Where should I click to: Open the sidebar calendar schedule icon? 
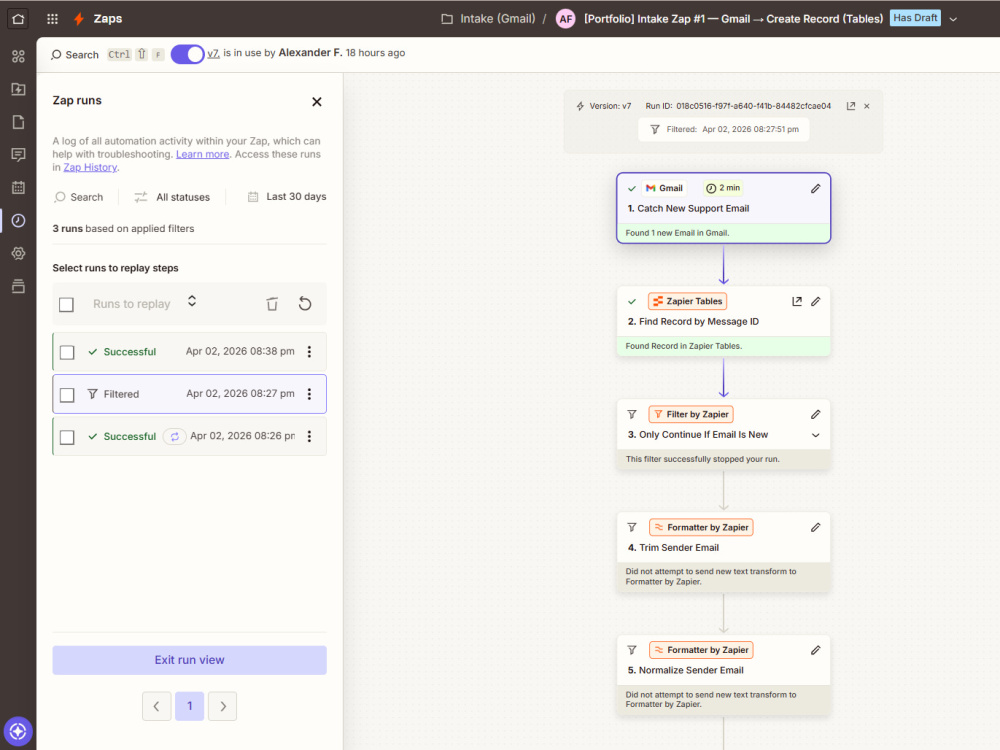pyautogui.click(x=18, y=188)
